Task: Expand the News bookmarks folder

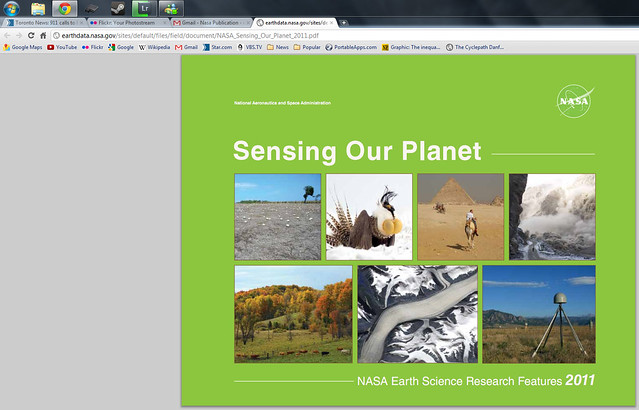Action: click(x=278, y=47)
